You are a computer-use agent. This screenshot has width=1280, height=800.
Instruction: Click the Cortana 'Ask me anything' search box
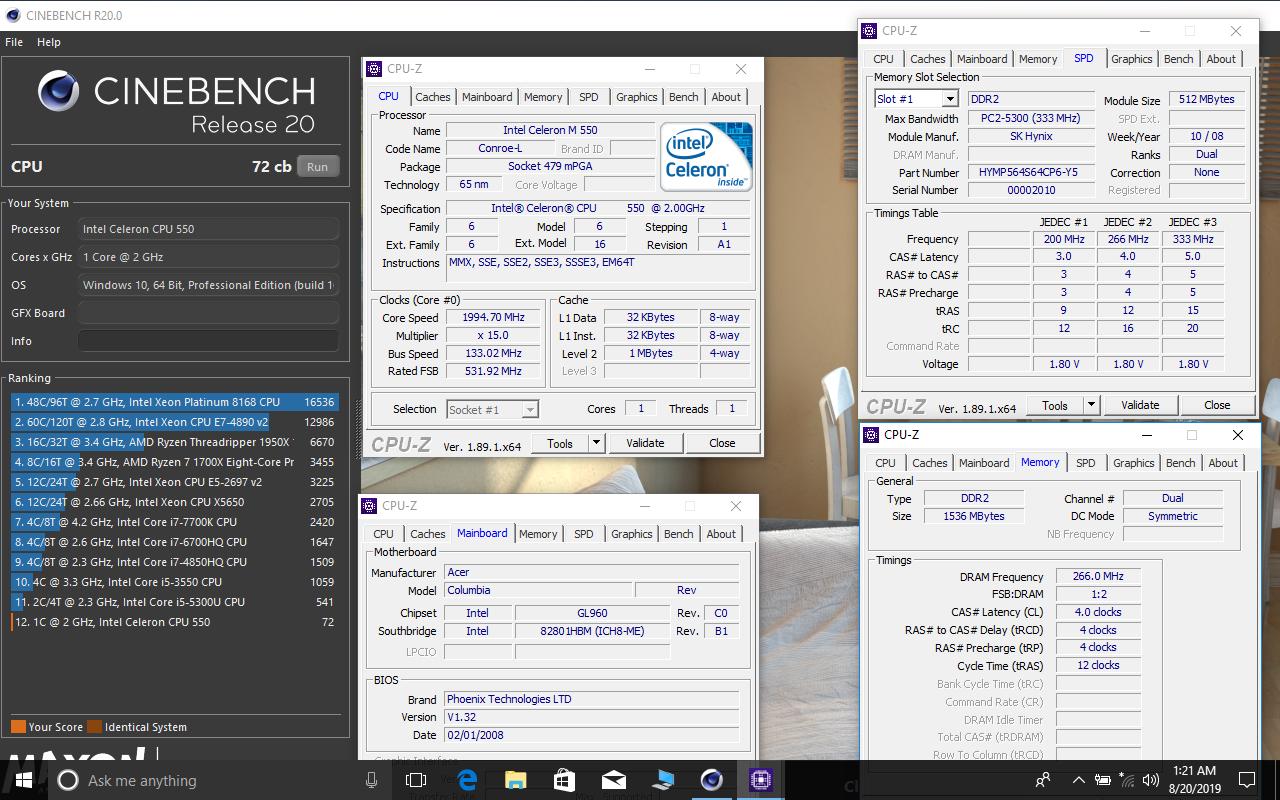(218, 780)
